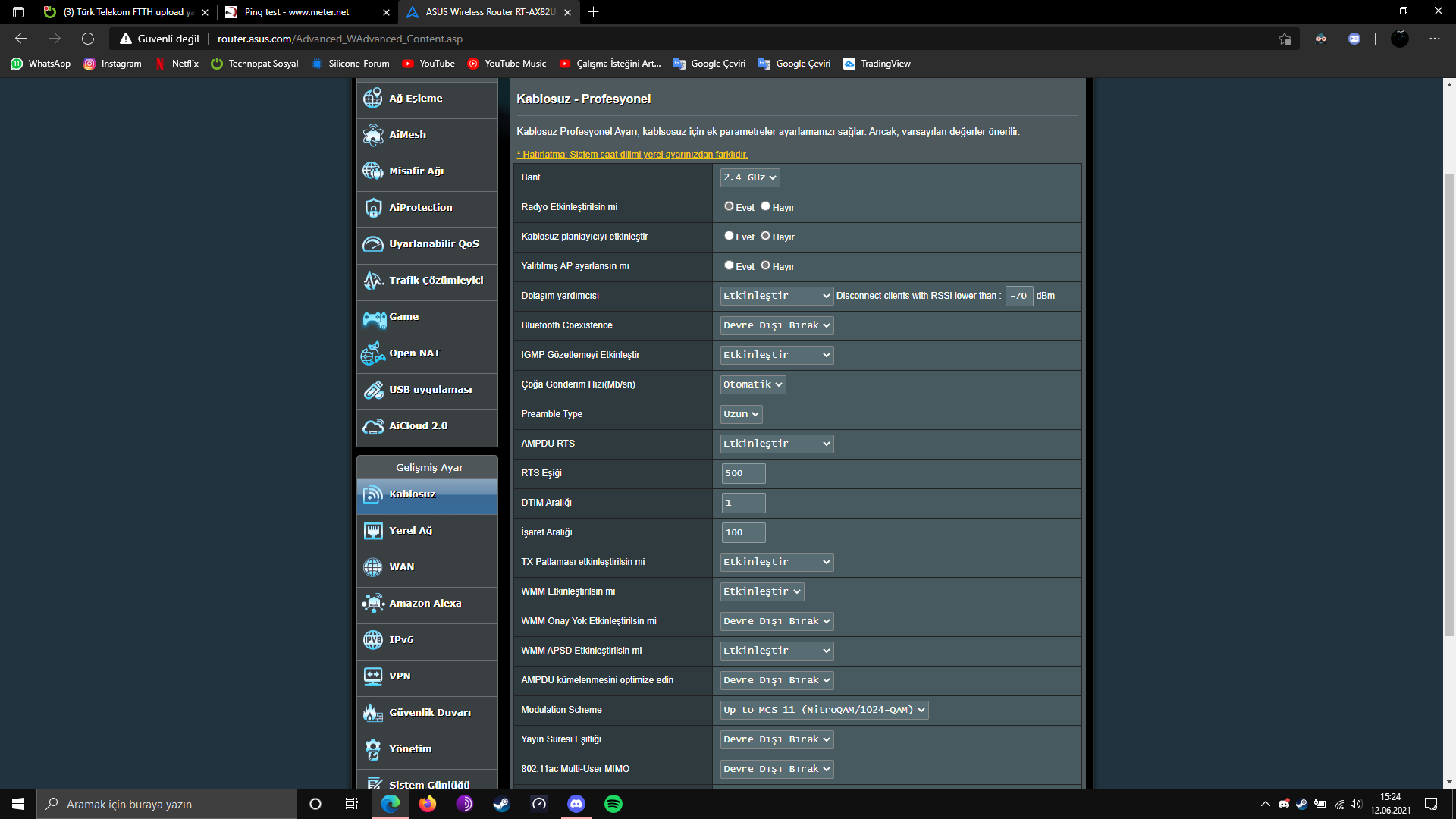The width and height of the screenshot is (1456, 819).
Task: Open the VPN sidebar icon
Action: click(373, 676)
